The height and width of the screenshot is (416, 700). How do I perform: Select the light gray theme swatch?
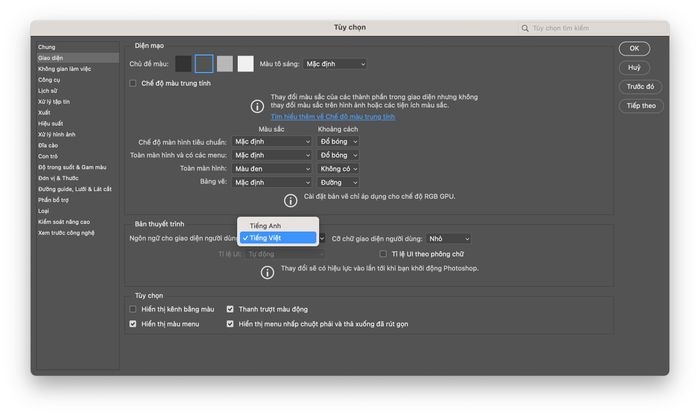click(225, 64)
